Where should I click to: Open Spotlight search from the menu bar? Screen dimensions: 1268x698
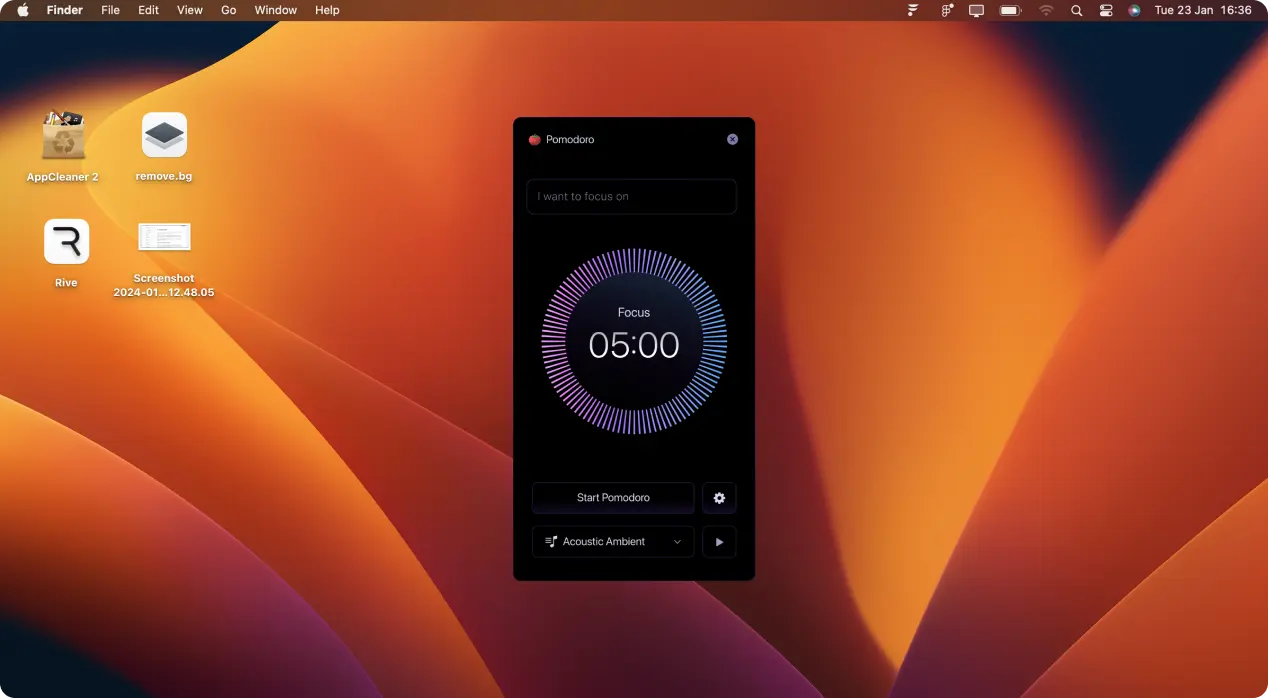pos(1076,10)
